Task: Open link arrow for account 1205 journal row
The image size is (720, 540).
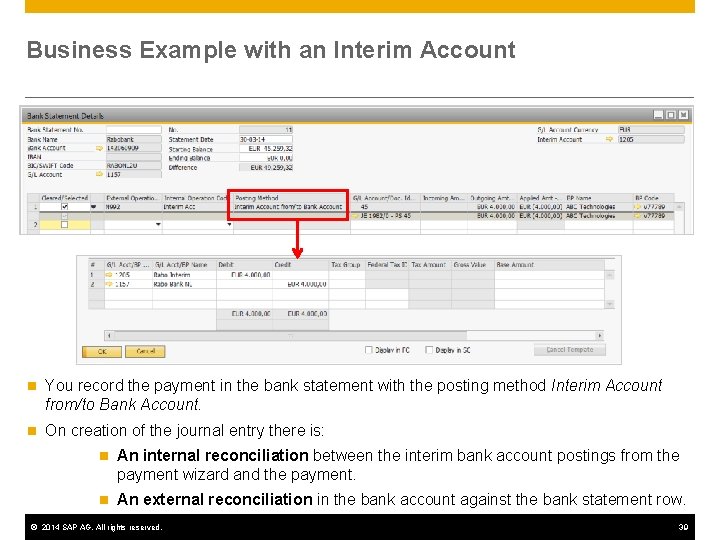Action: click(x=109, y=275)
